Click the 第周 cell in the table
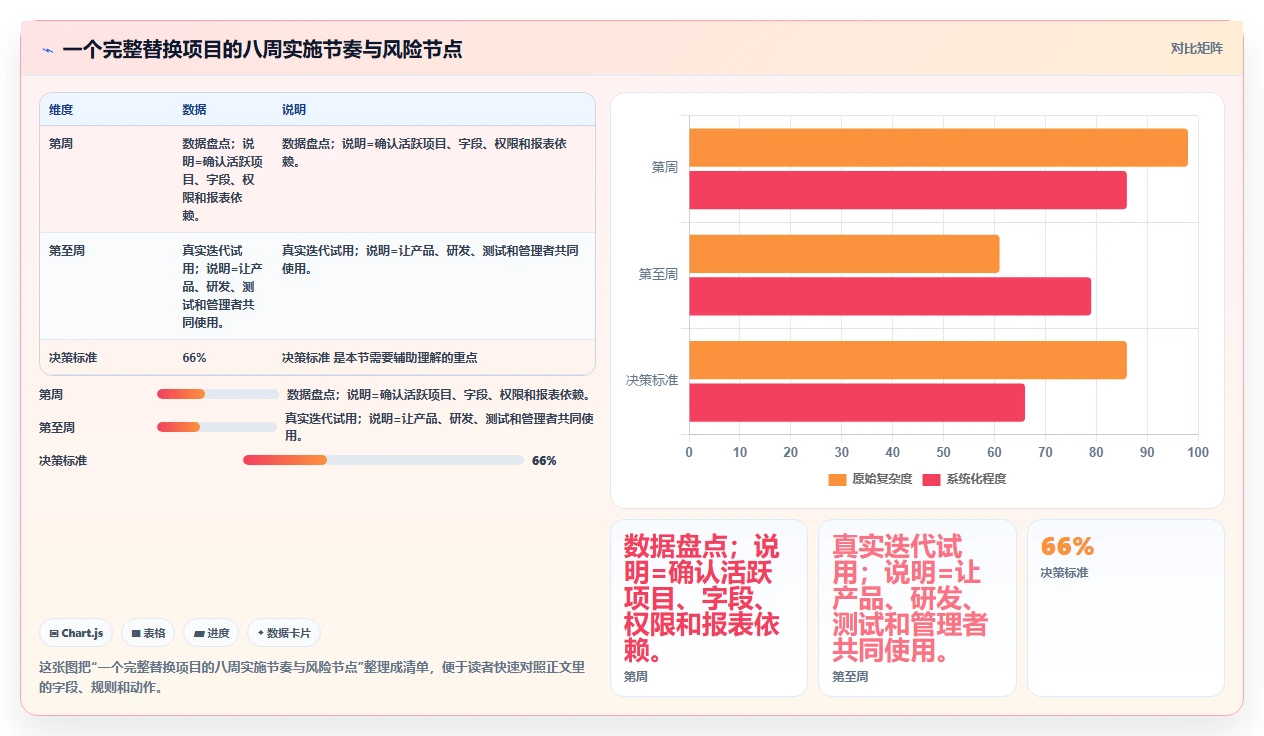 coord(61,144)
